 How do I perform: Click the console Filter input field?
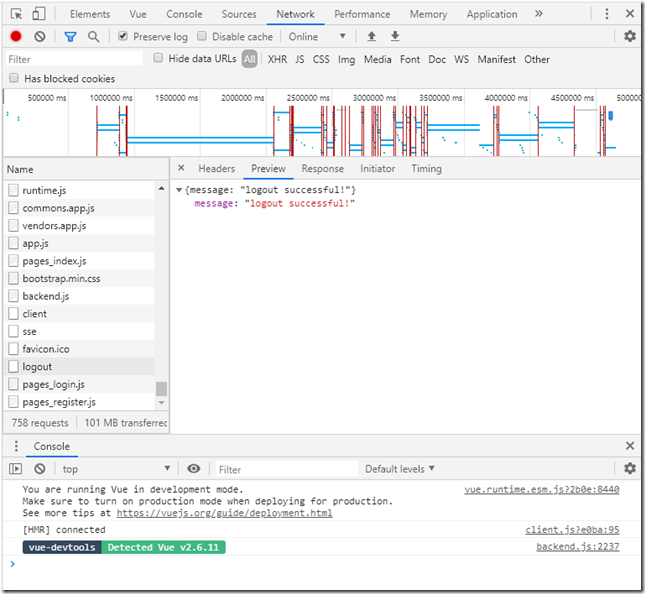287,469
